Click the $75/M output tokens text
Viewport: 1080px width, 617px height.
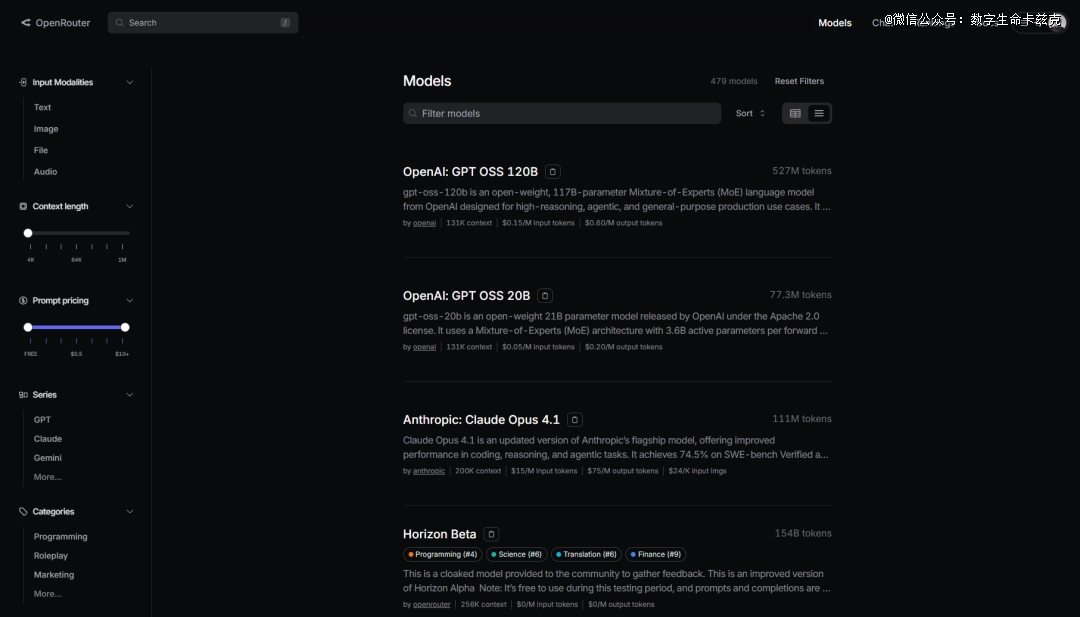click(x=623, y=471)
